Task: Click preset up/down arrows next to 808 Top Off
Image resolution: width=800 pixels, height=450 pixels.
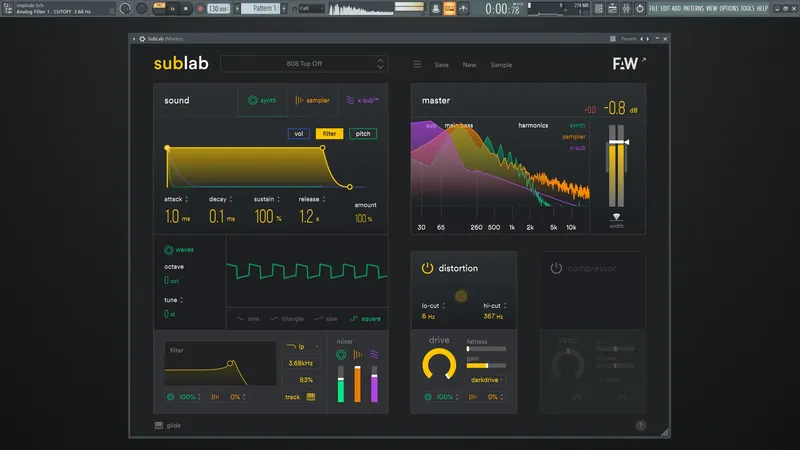Action: (x=380, y=64)
